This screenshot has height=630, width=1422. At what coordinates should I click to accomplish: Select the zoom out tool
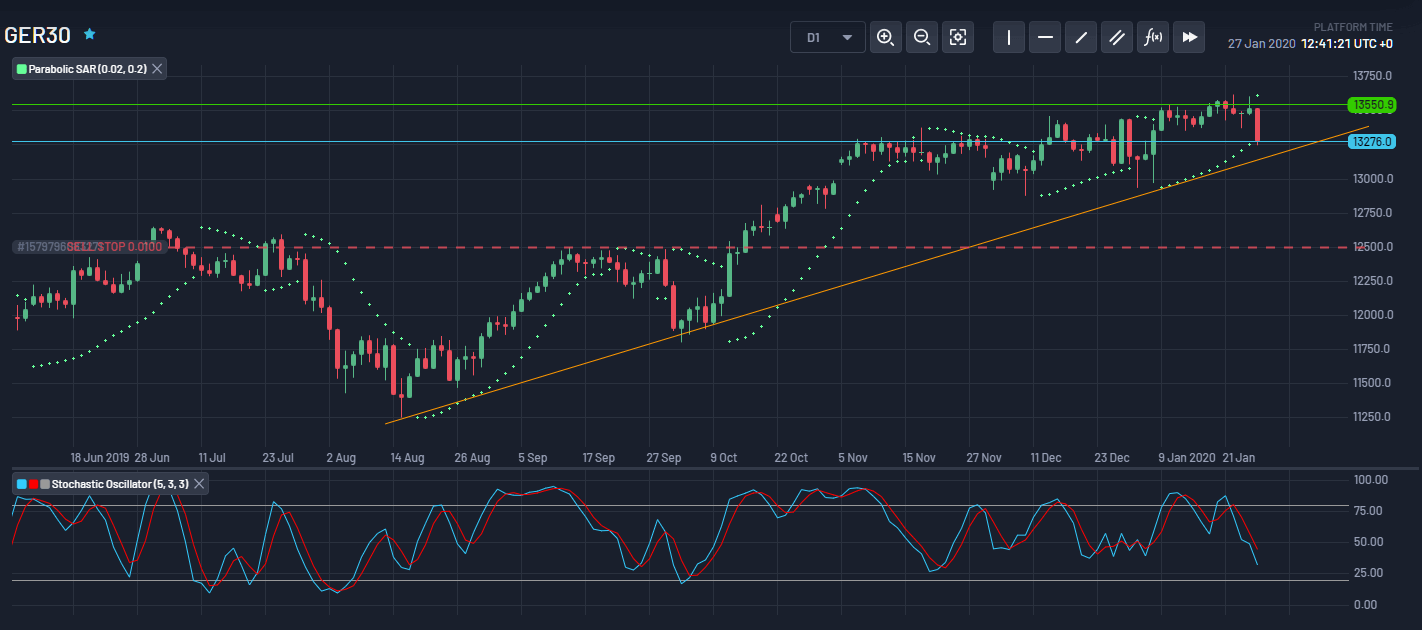pyautogui.click(x=922, y=37)
